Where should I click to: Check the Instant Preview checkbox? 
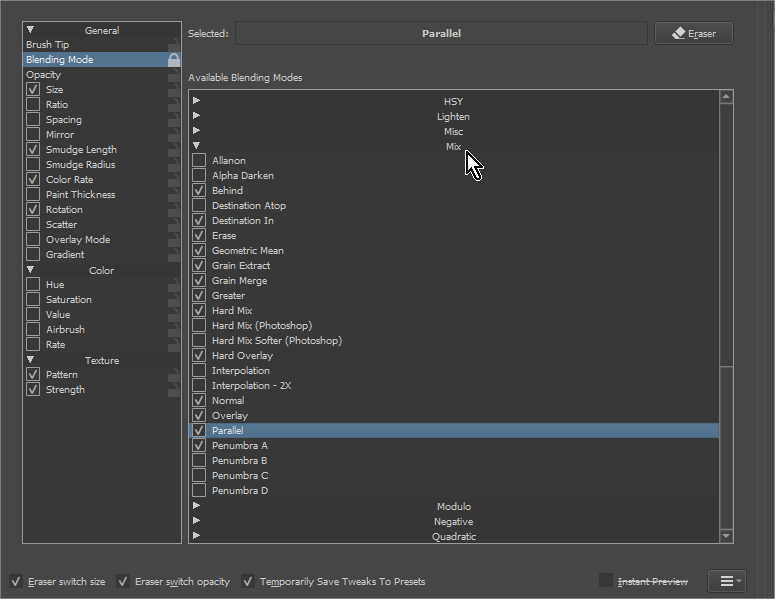606,580
